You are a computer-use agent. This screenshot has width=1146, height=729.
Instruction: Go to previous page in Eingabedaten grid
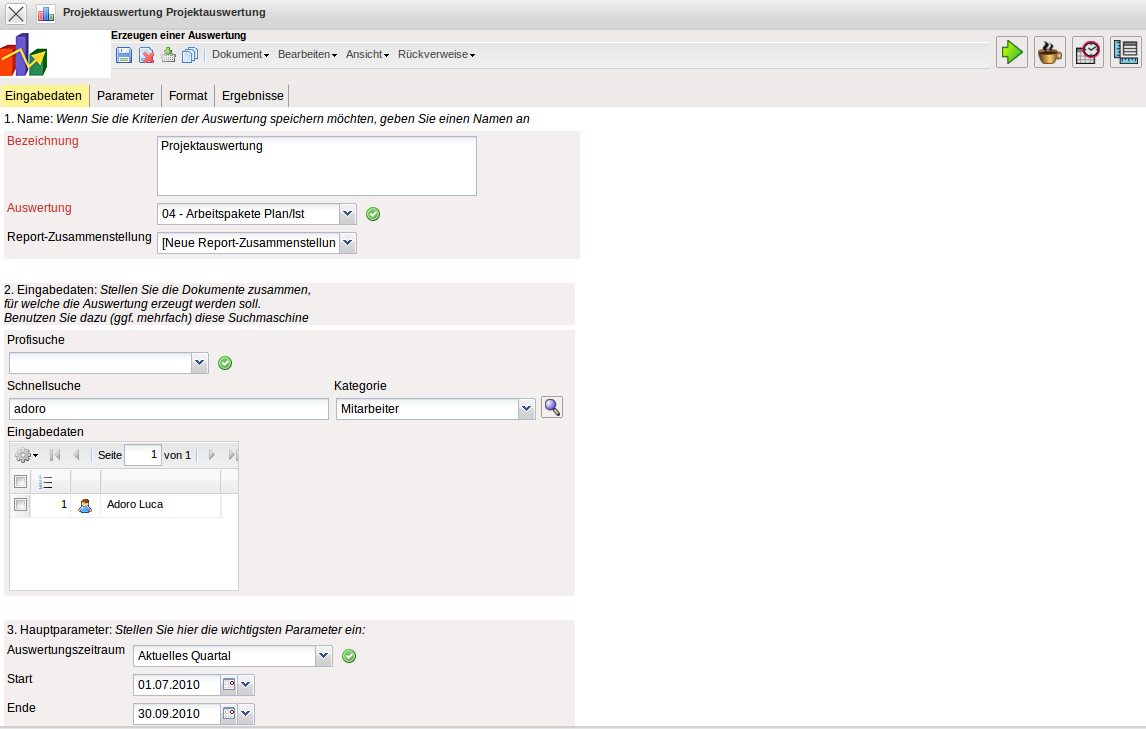76,455
